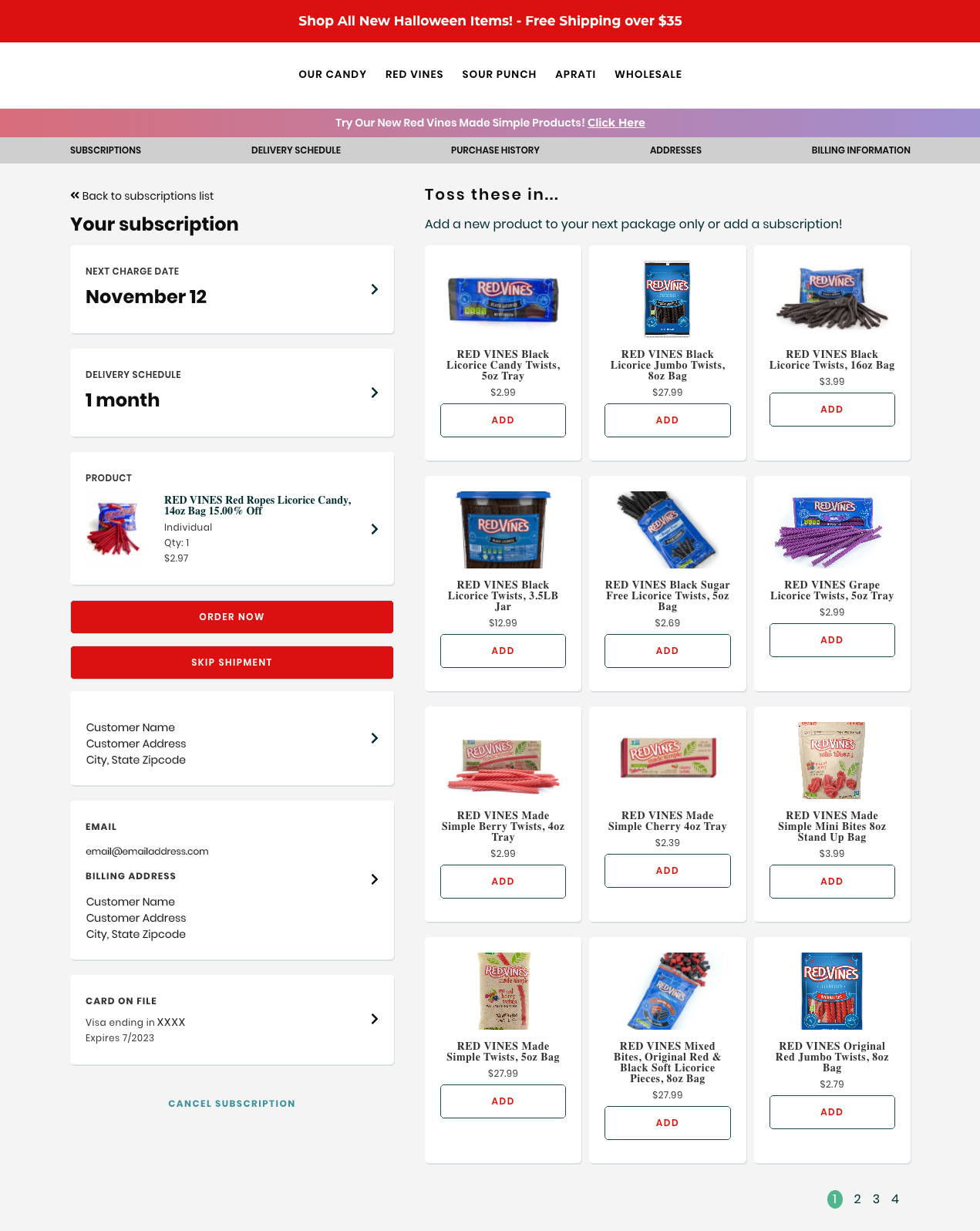980x1231 pixels.
Task: Click Grape Licorice Twists tray image
Action: pyautogui.click(x=831, y=530)
